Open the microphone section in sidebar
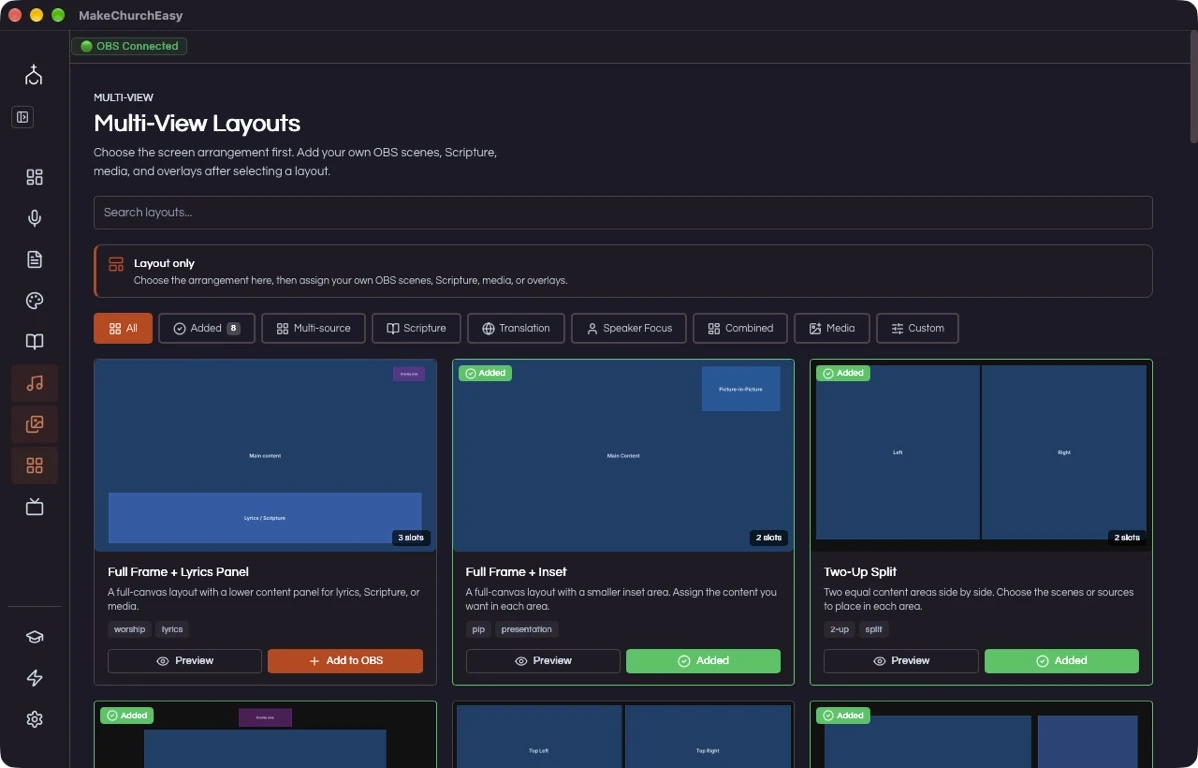This screenshot has width=1198, height=768. click(34, 219)
